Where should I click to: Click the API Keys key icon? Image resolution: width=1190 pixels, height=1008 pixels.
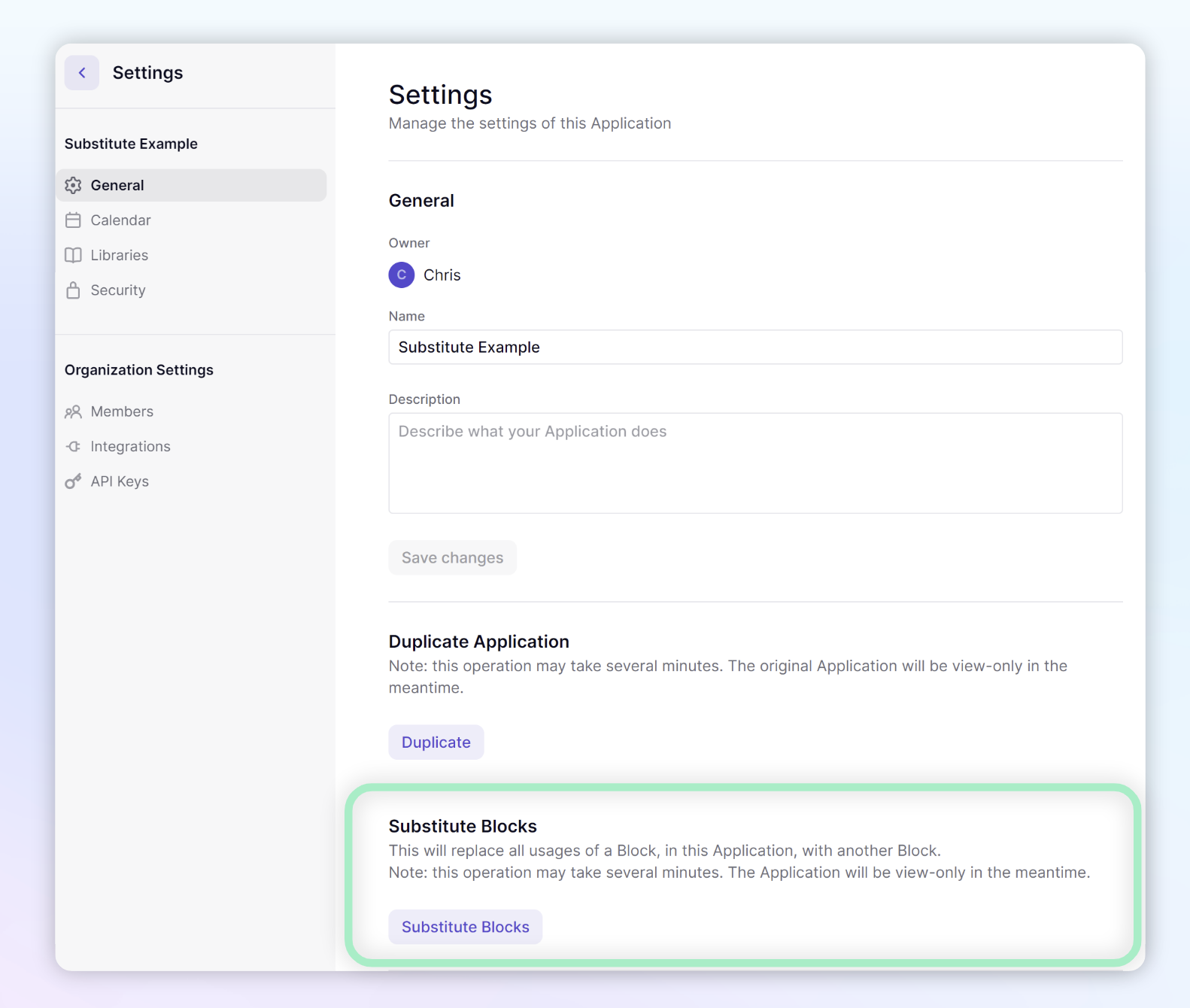(x=73, y=481)
